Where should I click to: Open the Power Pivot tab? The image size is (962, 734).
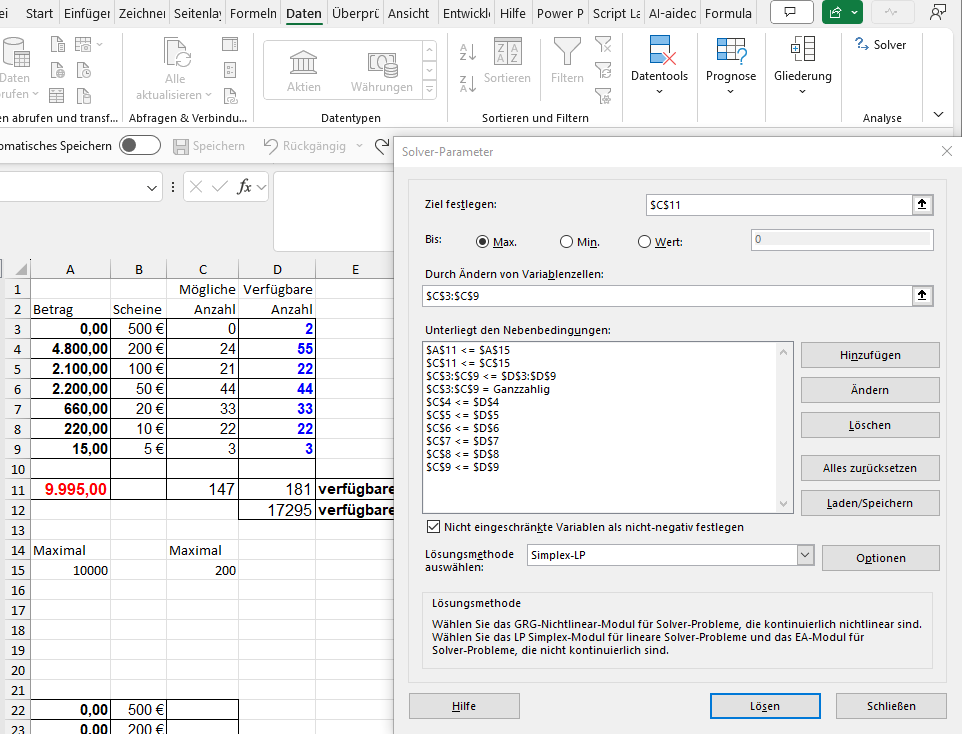tap(560, 13)
